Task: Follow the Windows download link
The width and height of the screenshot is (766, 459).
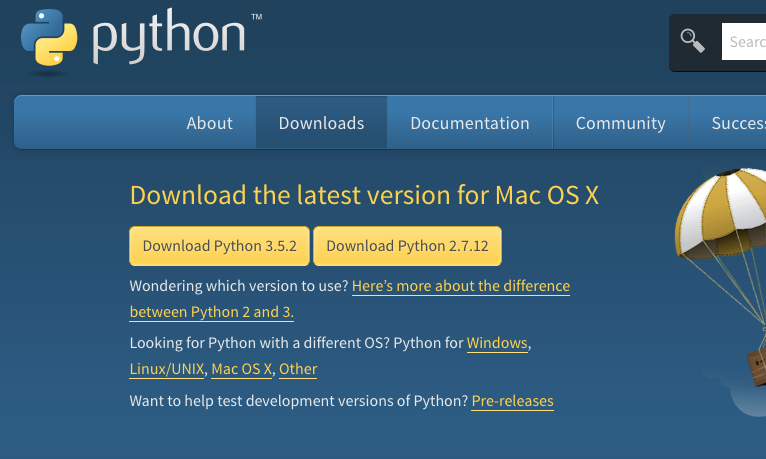Action: 497,343
